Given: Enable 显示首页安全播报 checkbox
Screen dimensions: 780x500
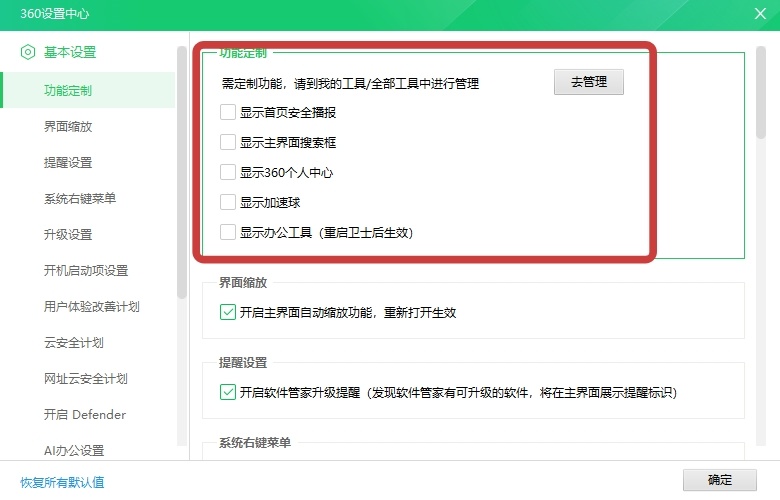Looking at the screenshot, I should pyautogui.click(x=228, y=112).
